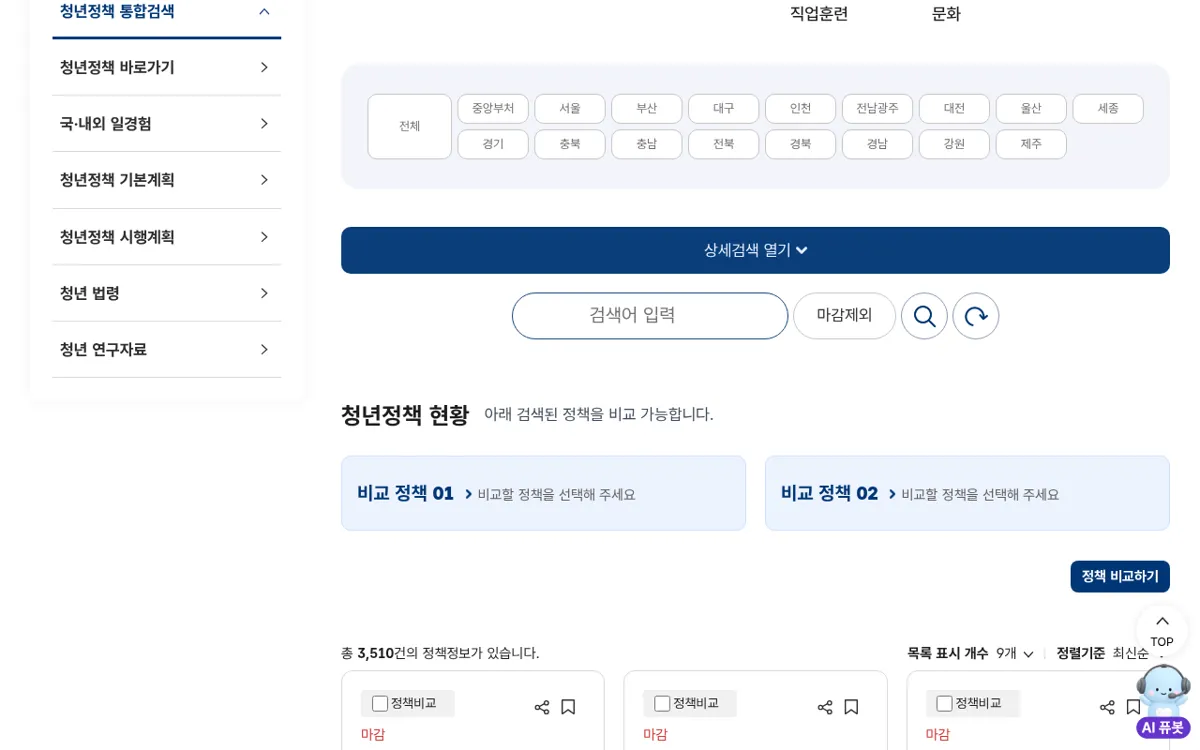Select the 비교 정책 01 slot

coord(543,494)
